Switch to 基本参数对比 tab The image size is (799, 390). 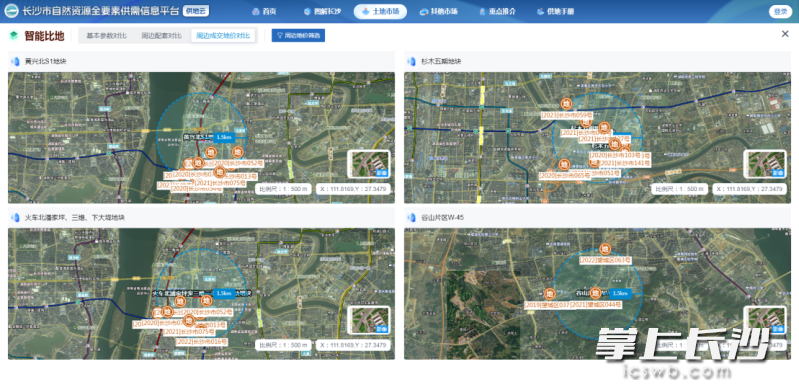click(x=106, y=36)
